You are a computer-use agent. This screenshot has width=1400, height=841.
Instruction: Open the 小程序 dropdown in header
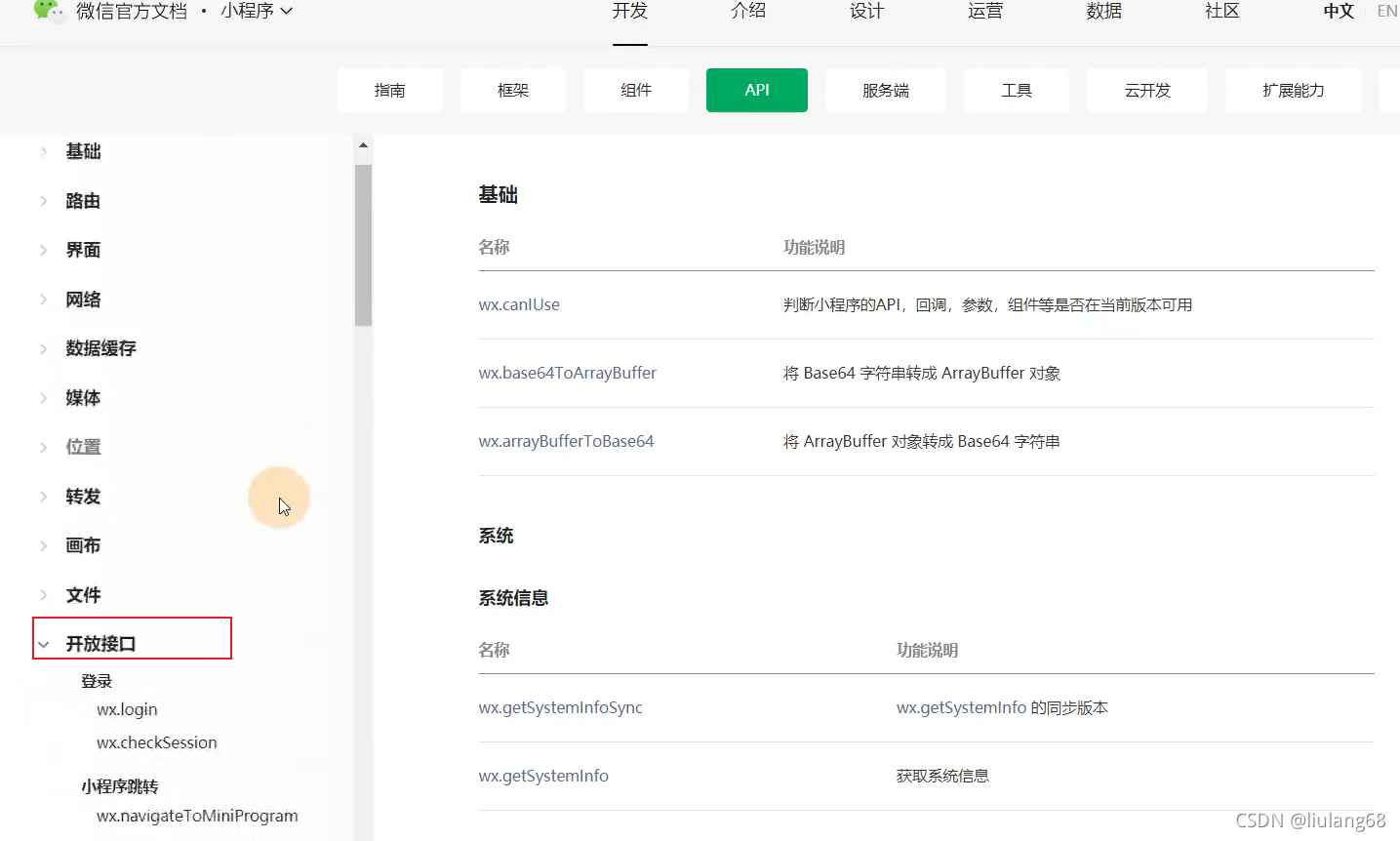click(257, 11)
